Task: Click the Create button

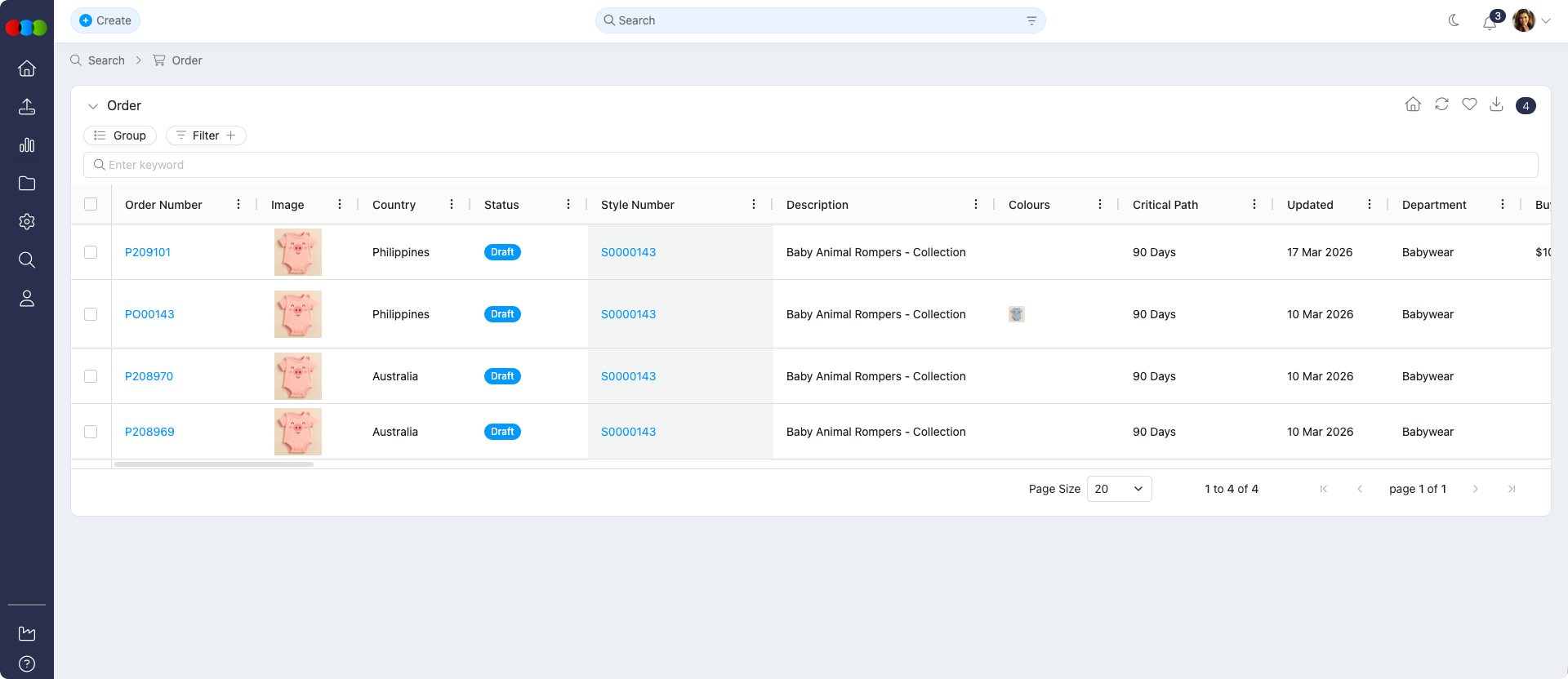Action: point(105,20)
